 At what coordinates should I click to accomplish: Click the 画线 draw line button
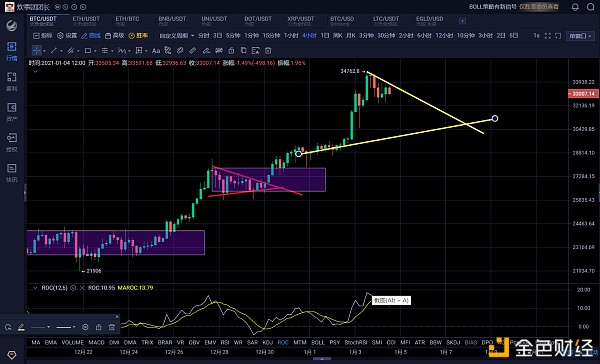tap(91, 36)
